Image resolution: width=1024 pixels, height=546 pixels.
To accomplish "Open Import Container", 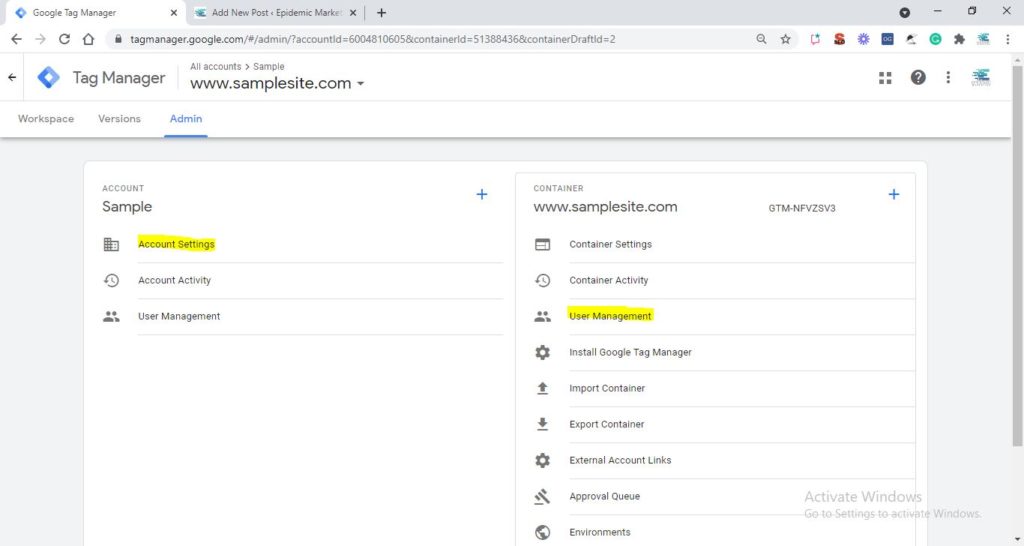I will [x=607, y=388].
